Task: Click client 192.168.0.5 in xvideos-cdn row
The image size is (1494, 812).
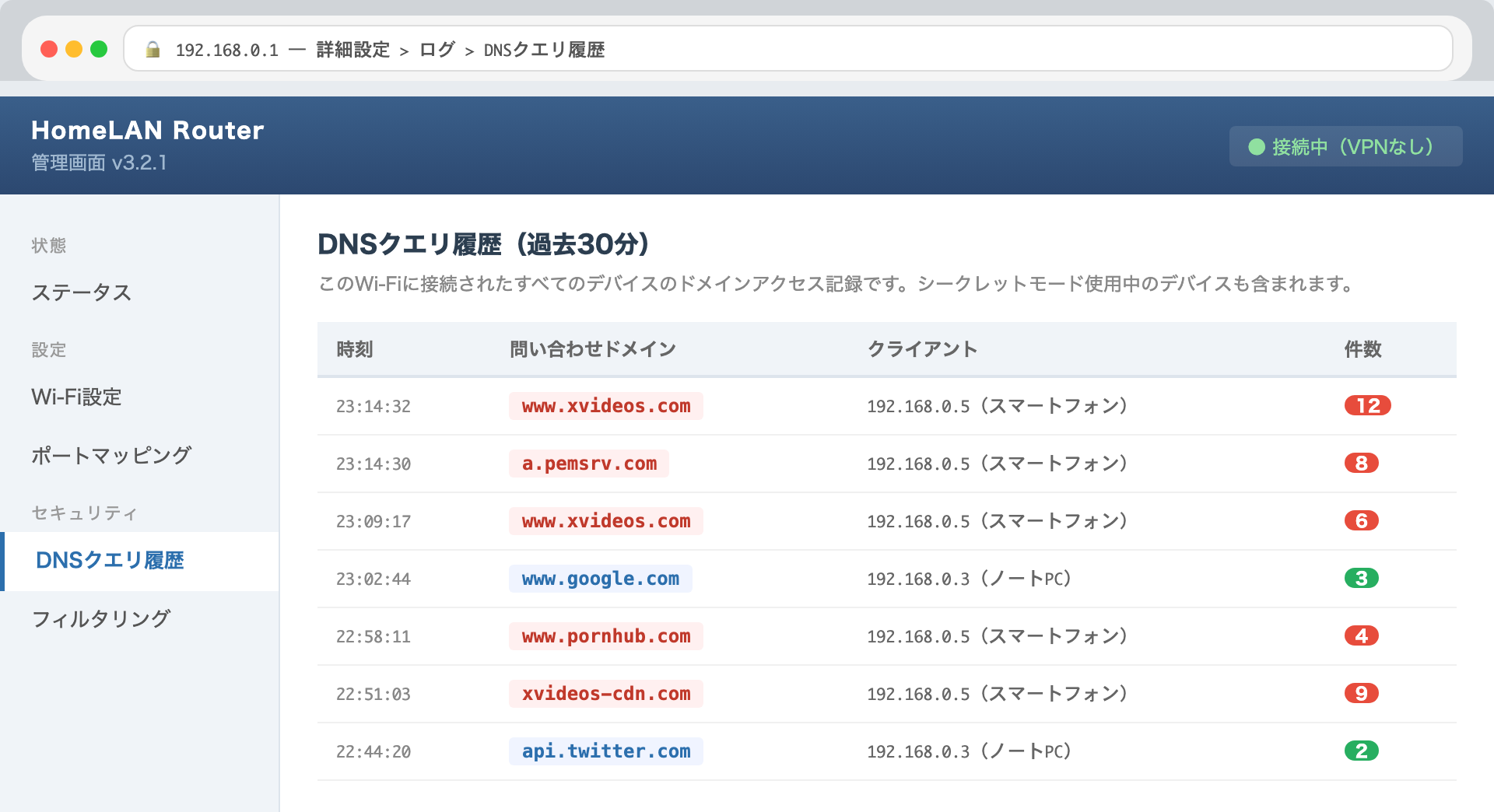Action: (x=997, y=694)
